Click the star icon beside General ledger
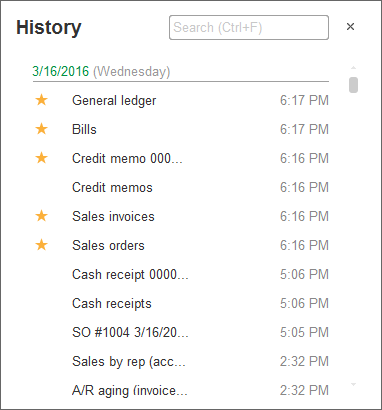Viewport: 382px width, 410px height. click(41, 100)
